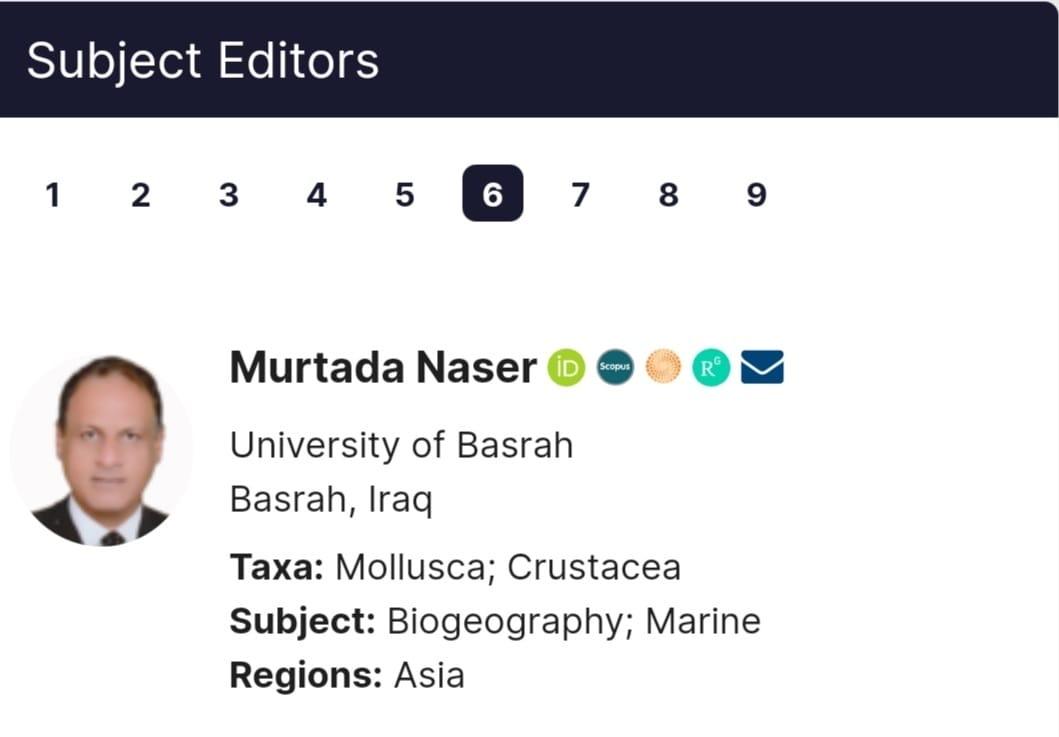Jump to page 5 of editors
The width and height of the screenshot is (1059, 737).
point(404,194)
